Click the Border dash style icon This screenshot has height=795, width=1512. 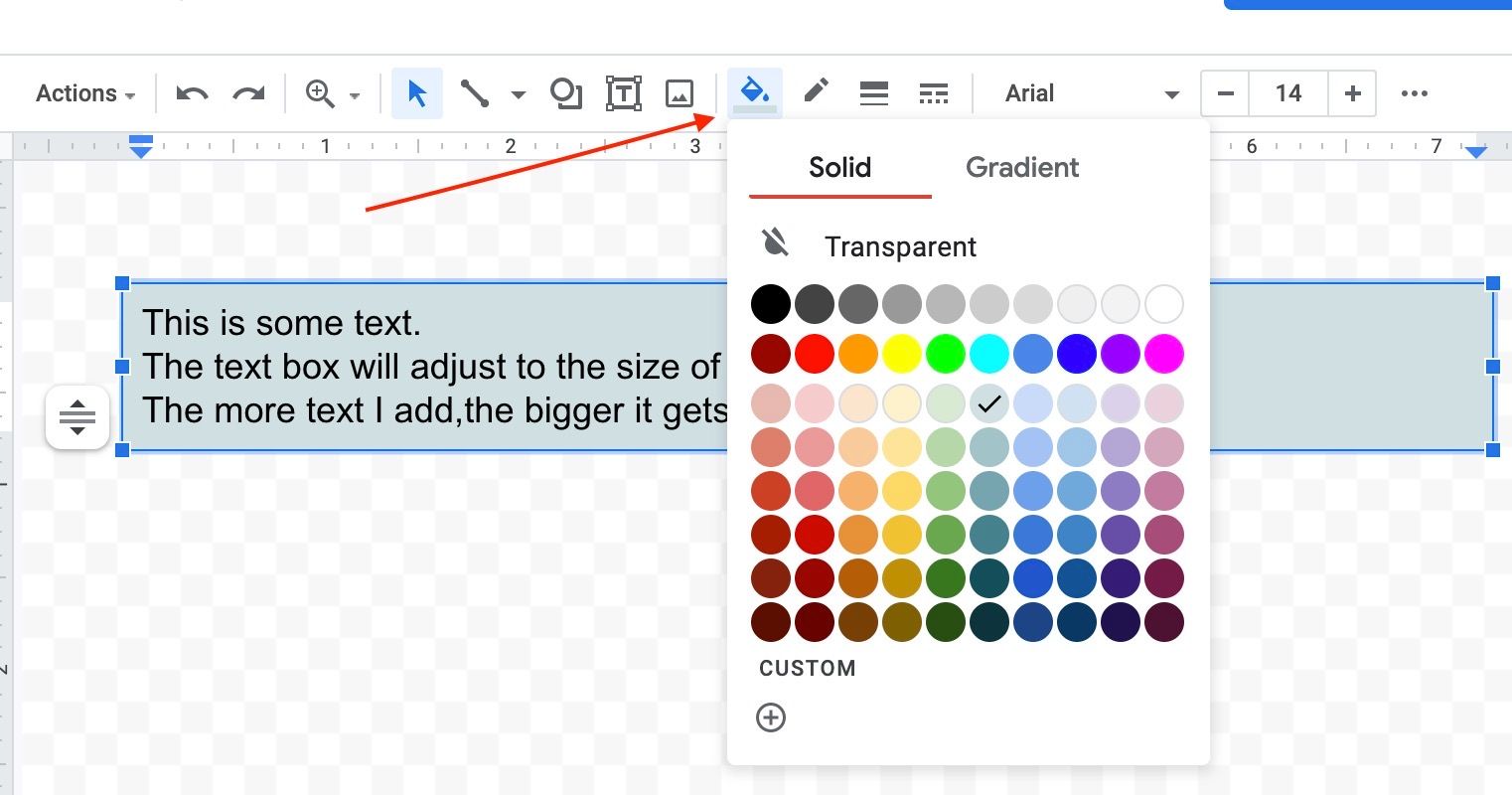pyautogui.click(x=934, y=92)
